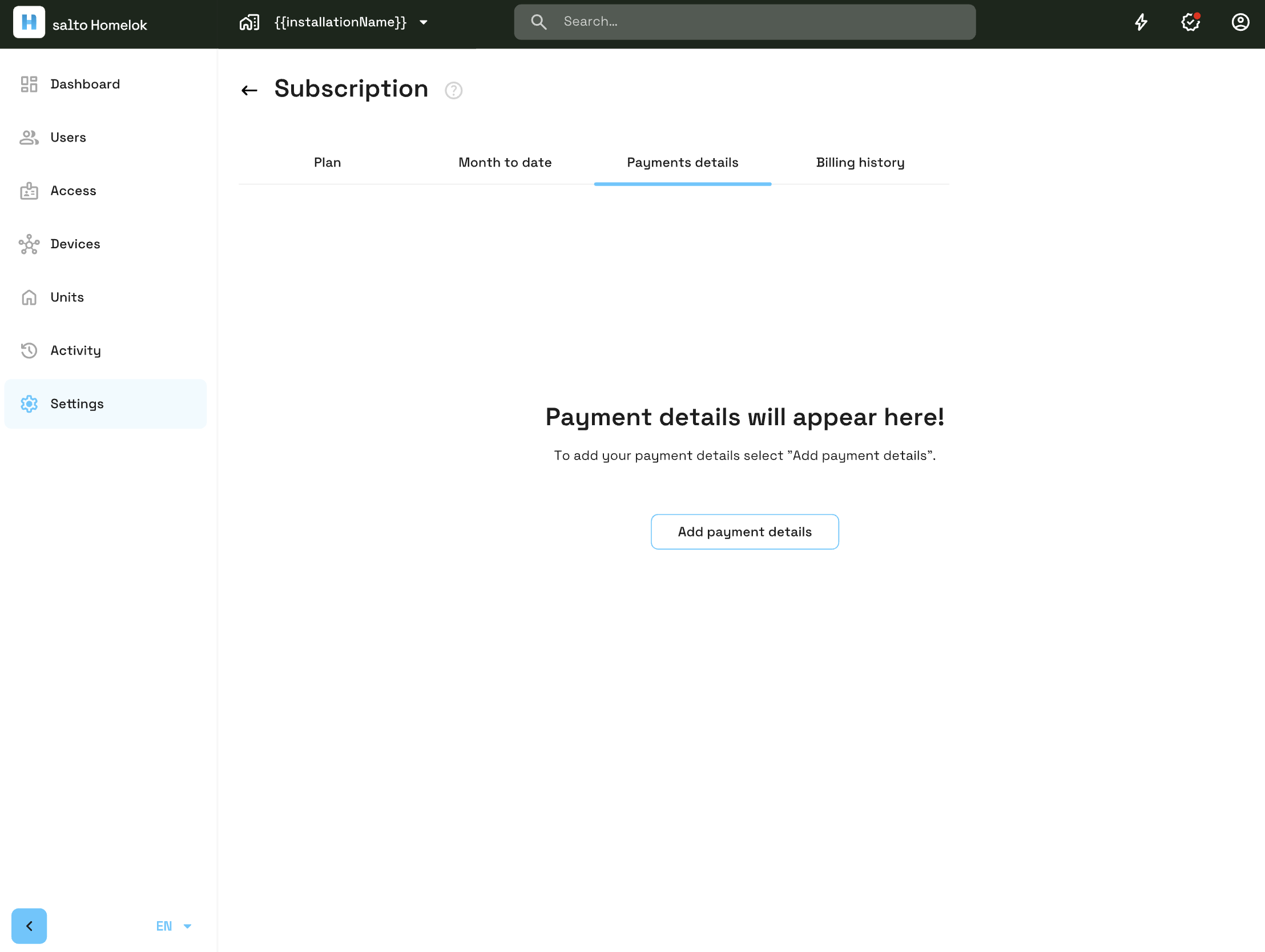
Task: Click the salto Homelok brand text
Action: (x=99, y=25)
